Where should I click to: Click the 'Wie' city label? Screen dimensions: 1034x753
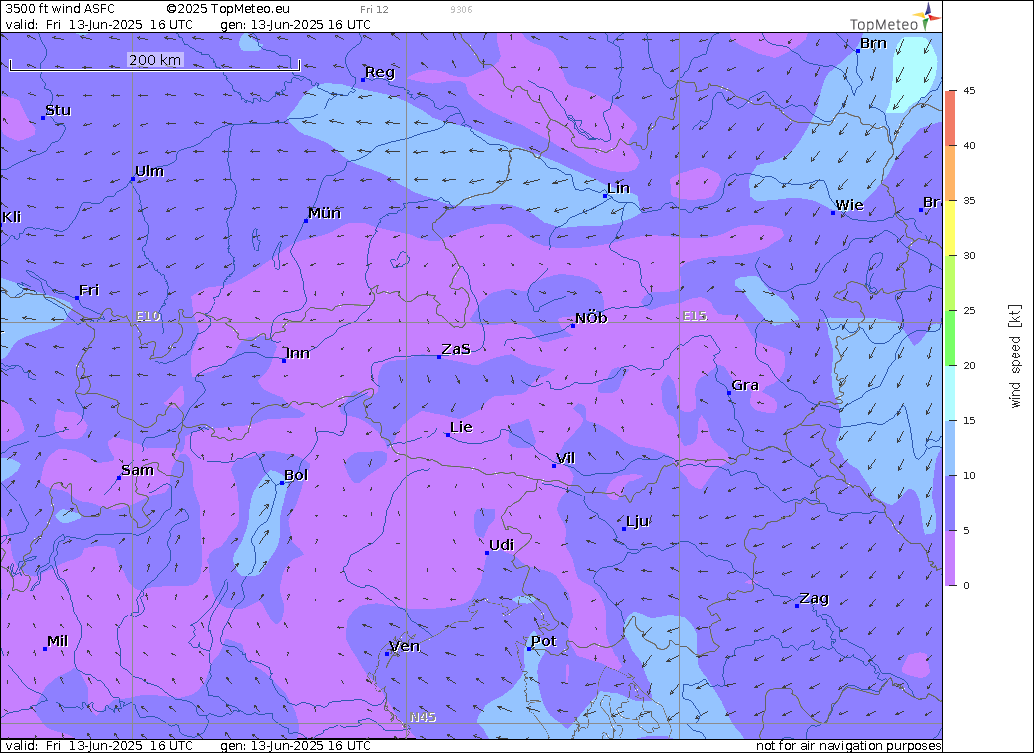[x=849, y=205]
